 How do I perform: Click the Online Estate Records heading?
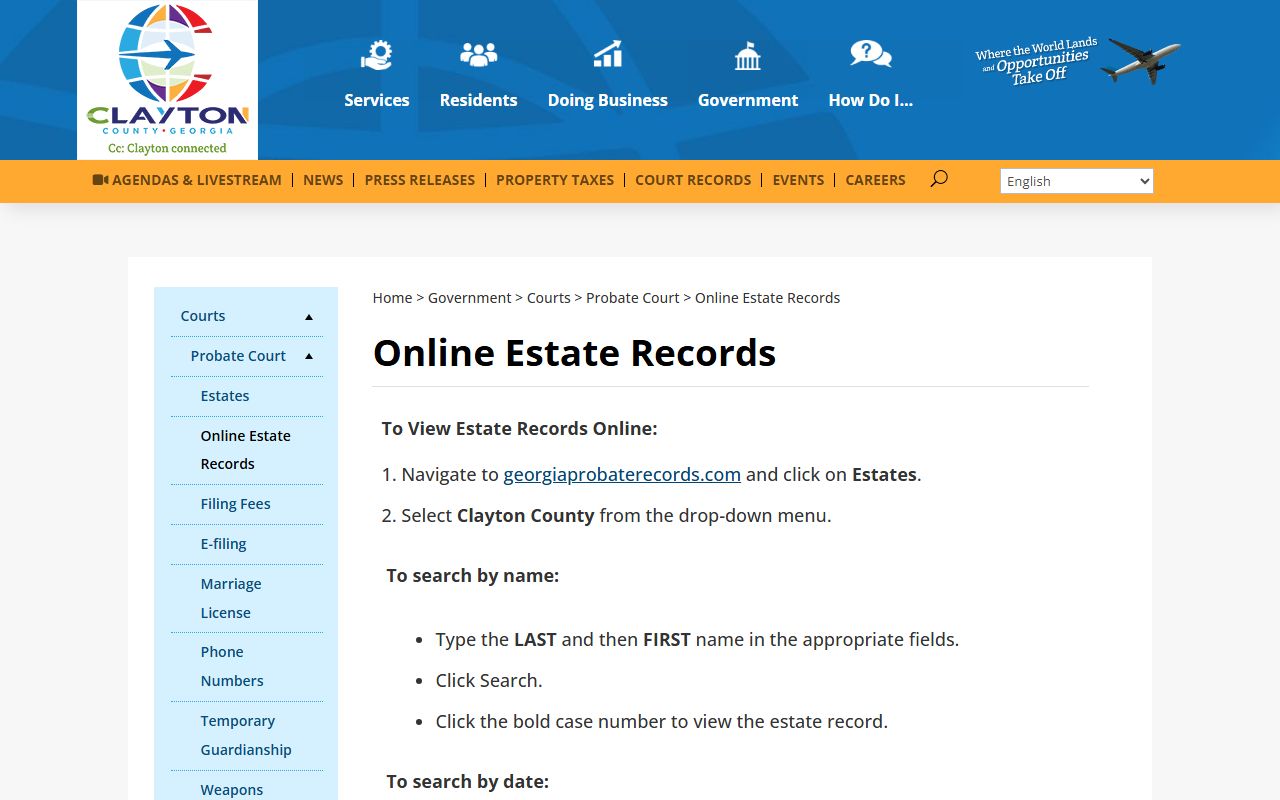pos(574,353)
